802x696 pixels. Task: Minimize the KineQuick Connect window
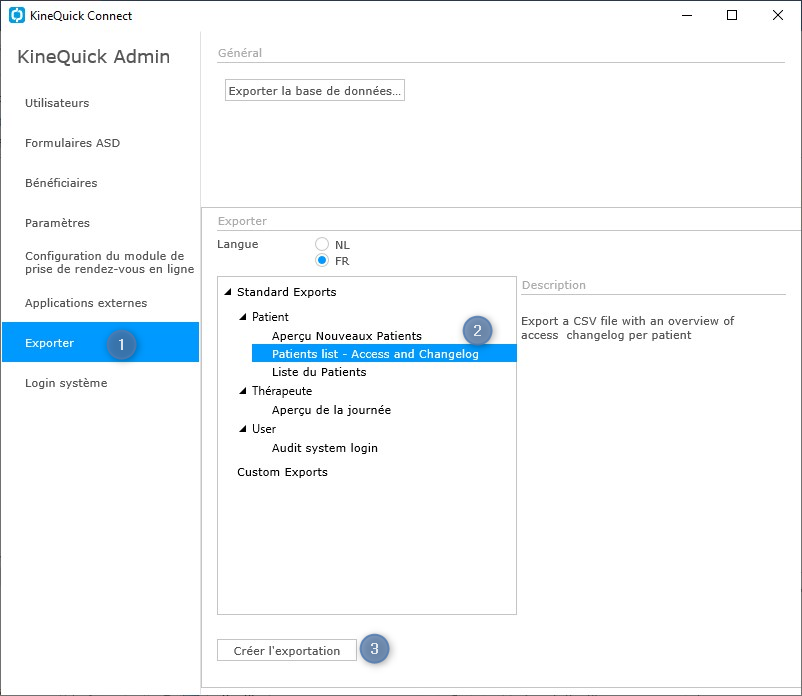(687, 15)
